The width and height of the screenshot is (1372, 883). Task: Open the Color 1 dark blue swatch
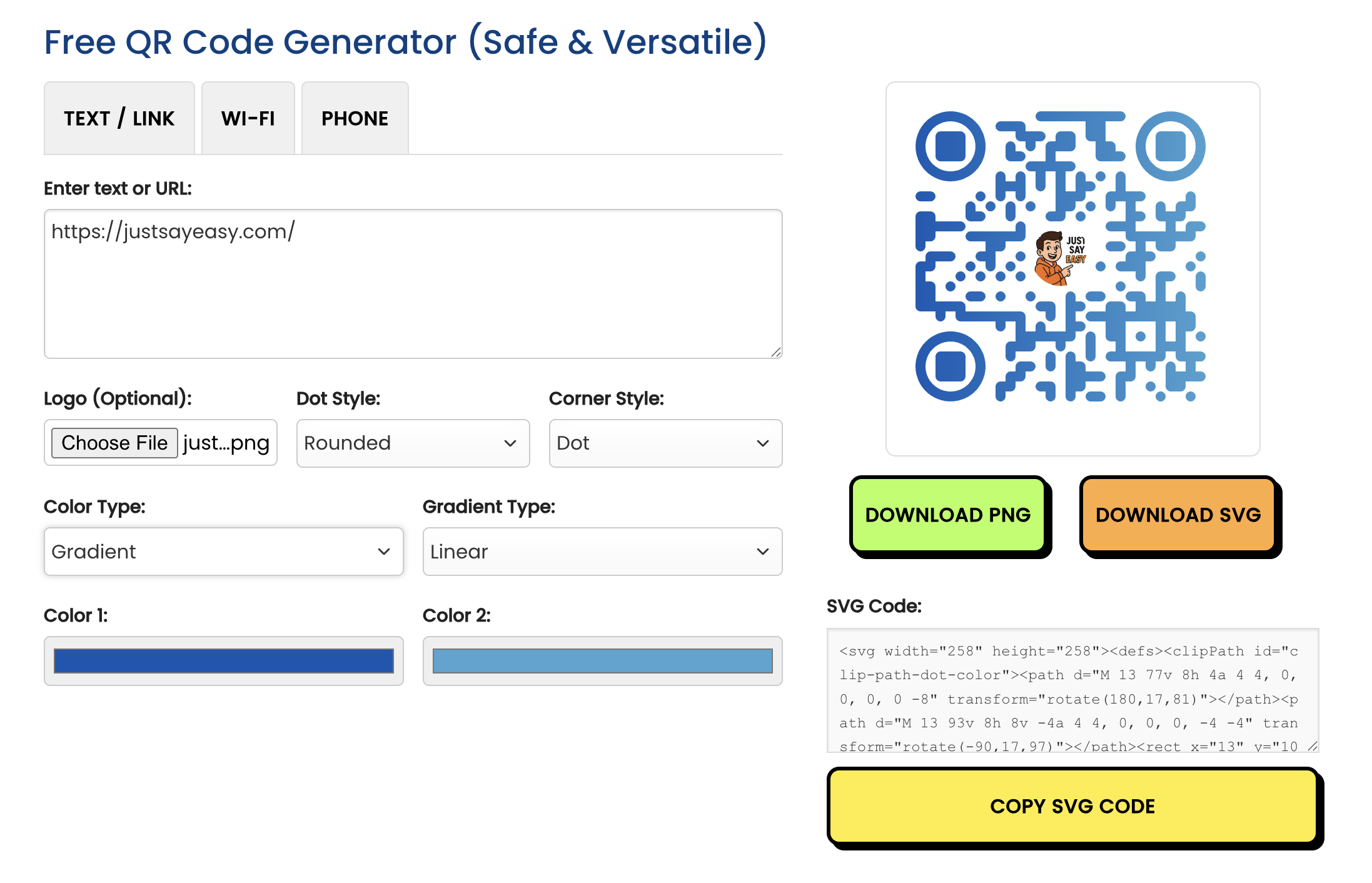(x=223, y=661)
